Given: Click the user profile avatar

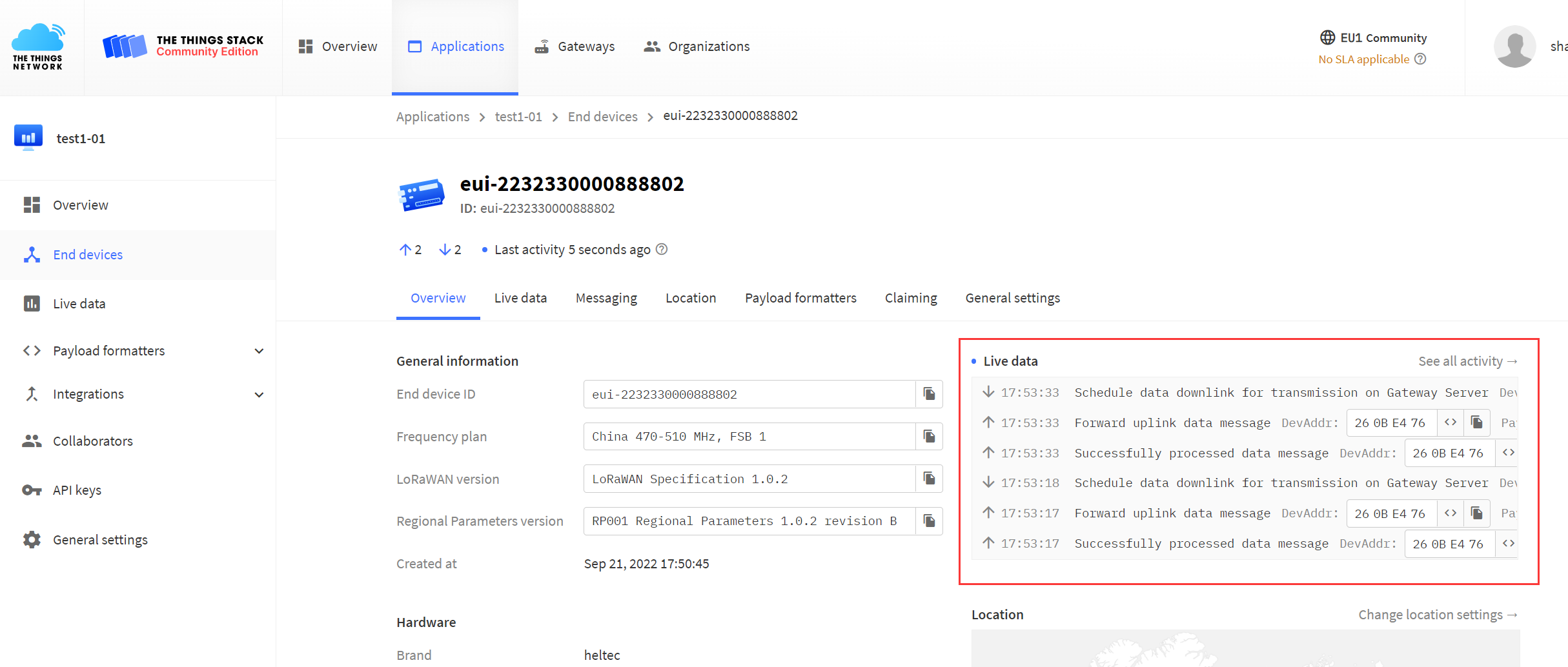Looking at the screenshot, I should [1514, 46].
